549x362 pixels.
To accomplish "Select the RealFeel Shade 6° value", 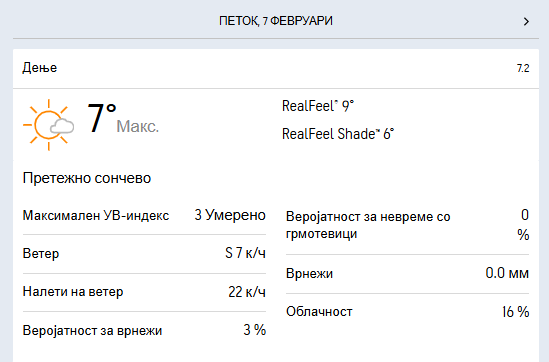I will pyautogui.click(x=338, y=134).
